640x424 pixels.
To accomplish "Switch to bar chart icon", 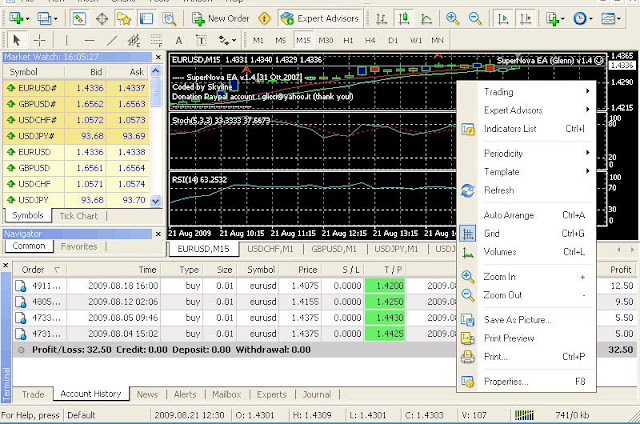I will click(x=381, y=18).
